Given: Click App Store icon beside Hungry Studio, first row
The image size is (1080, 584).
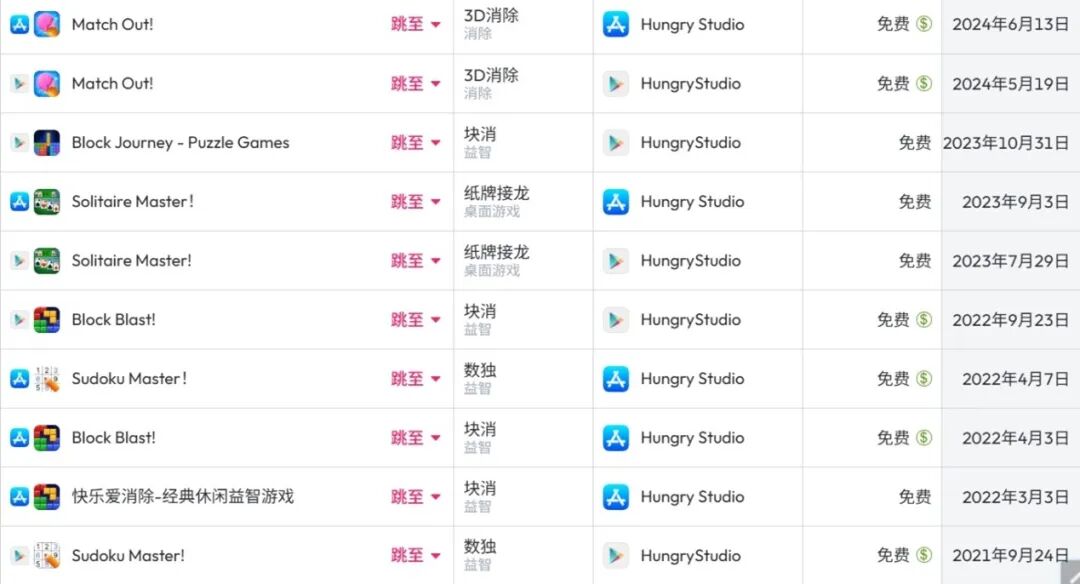Looking at the screenshot, I should coord(616,24).
